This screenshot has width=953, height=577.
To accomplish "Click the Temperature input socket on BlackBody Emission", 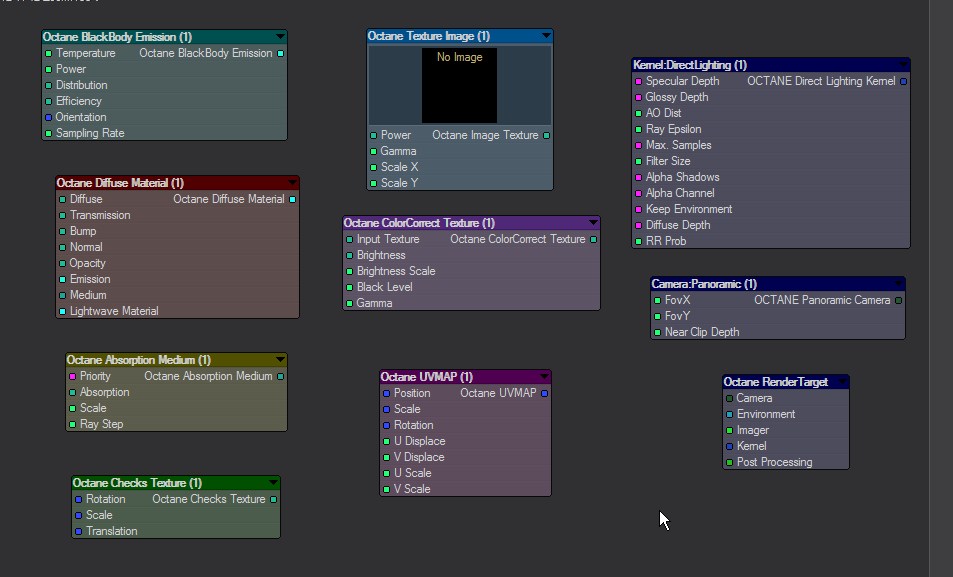I will 49,54.
